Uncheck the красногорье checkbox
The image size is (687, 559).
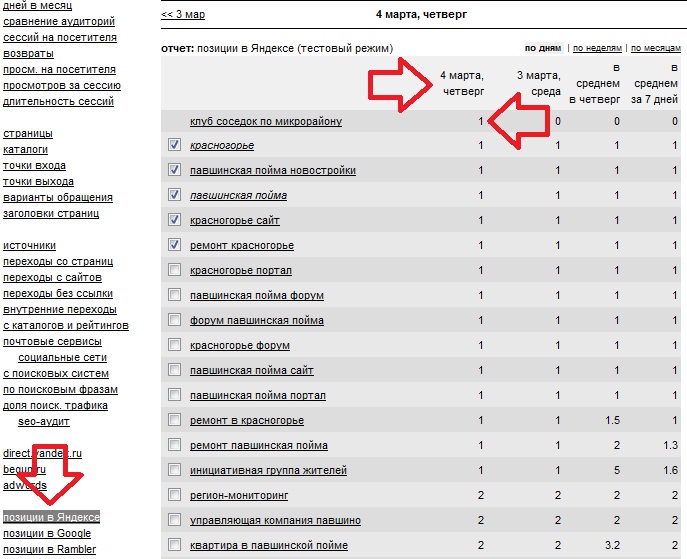point(175,146)
